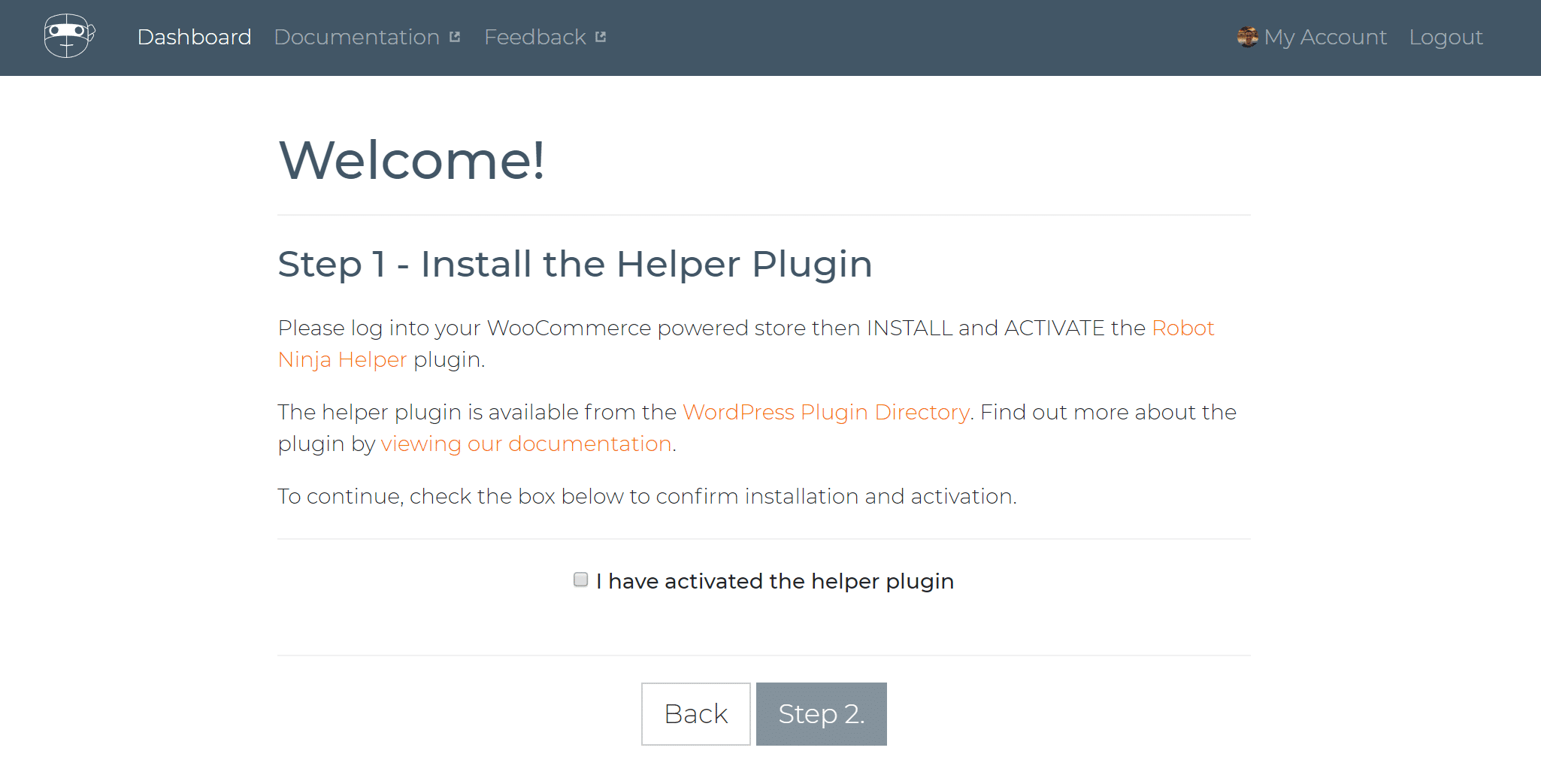The width and height of the screenshot is (1541, 784).
Task: Open the Dashboard nav item
Action: [194, 37]
